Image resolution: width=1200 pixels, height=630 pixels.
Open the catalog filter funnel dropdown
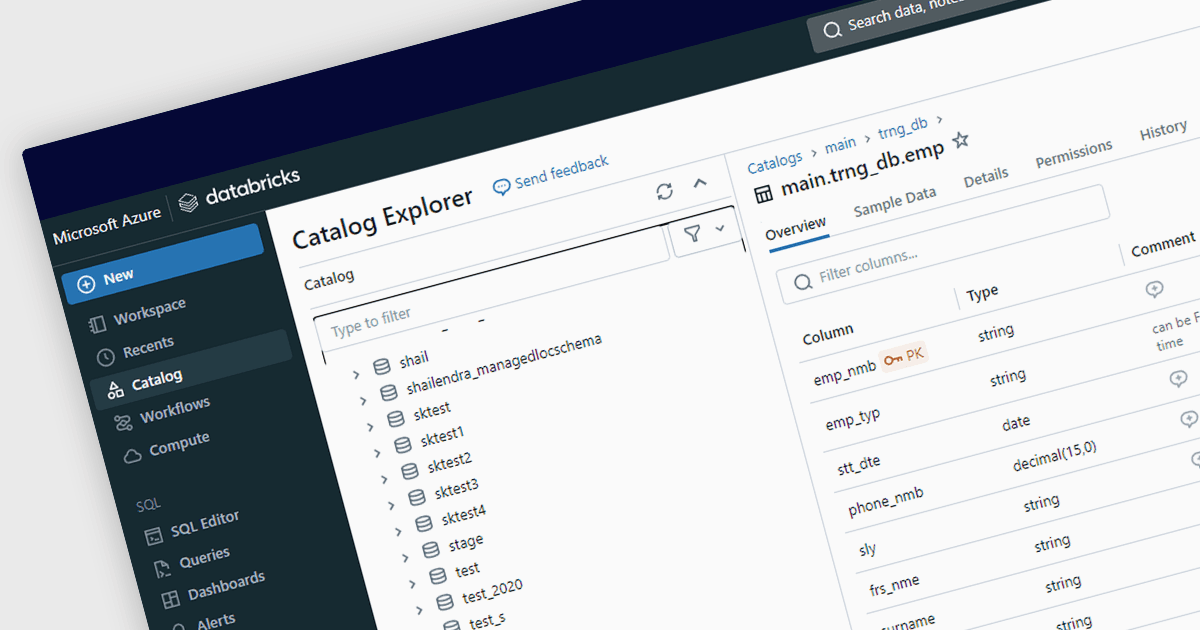[x=706, y=232]
